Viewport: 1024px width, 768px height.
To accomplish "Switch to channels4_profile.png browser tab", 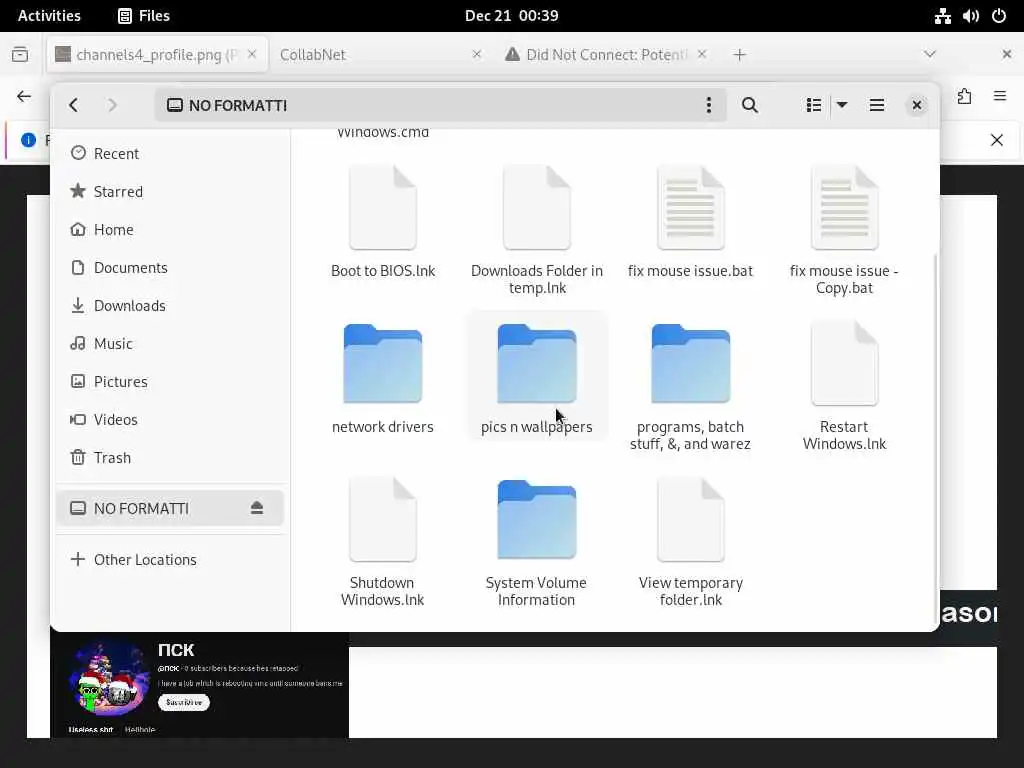I will pos(157,54).
